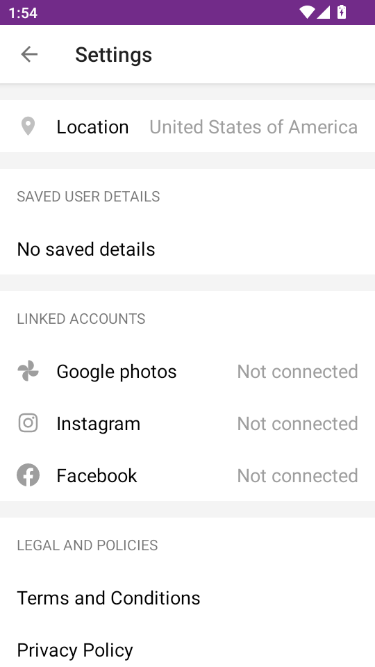Viewport: 375px width, 667px height.
Task: Tap the battery status icon
Action: tap(341, 12)
